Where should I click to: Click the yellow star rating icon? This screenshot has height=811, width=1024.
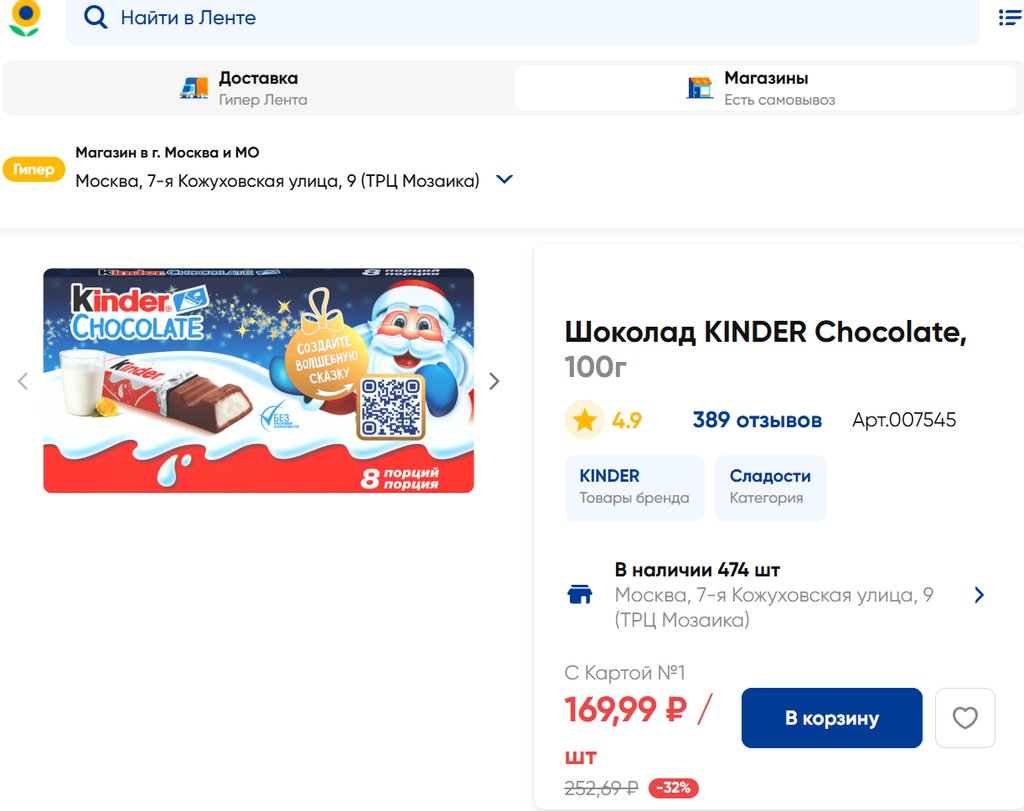[x=584, y=420]
